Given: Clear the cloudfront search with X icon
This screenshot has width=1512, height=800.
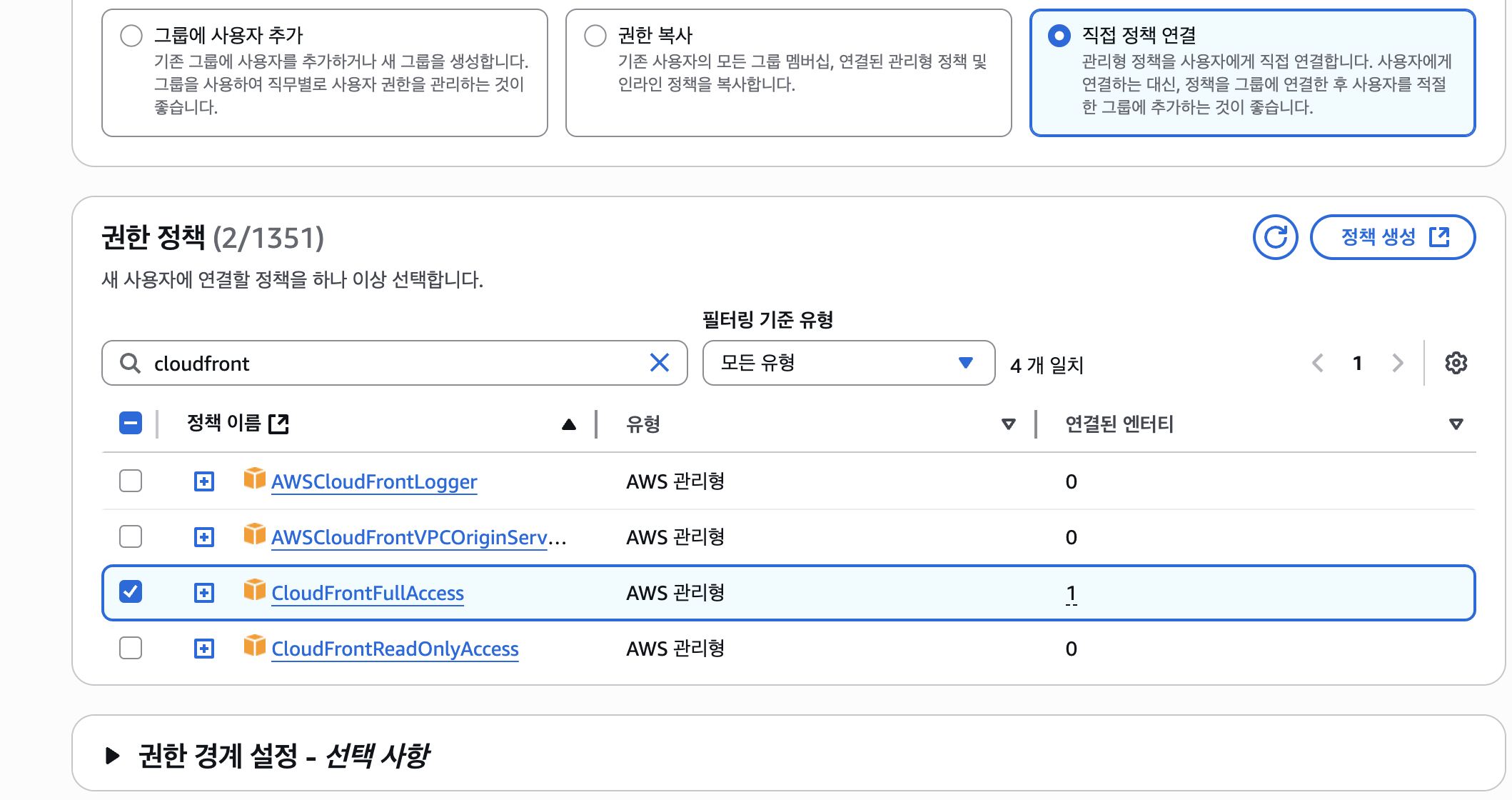Looking at the screenshot, I should tap(660, 363).
